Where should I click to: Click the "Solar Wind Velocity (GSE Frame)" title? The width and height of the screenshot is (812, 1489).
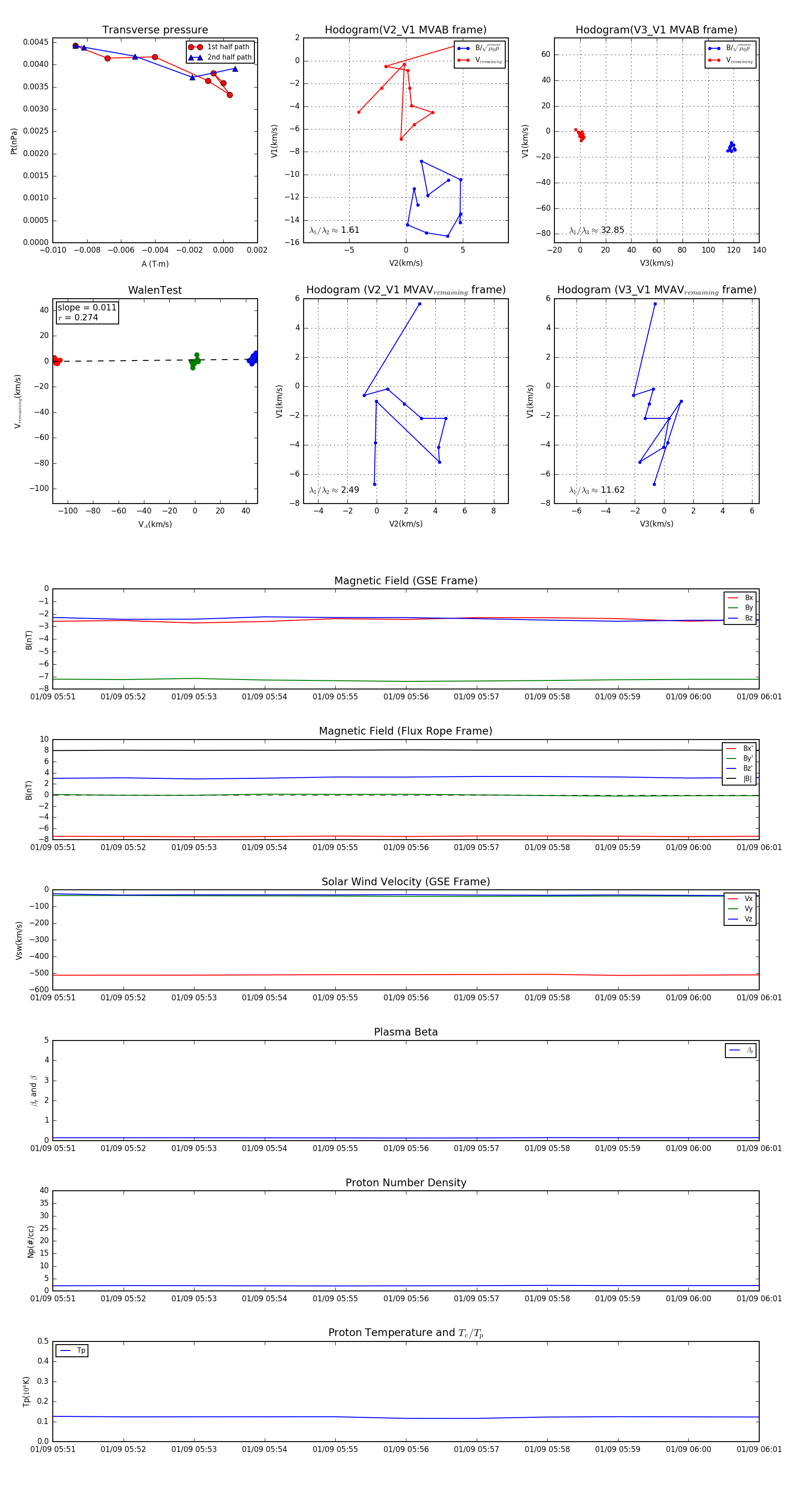point(406,882)
